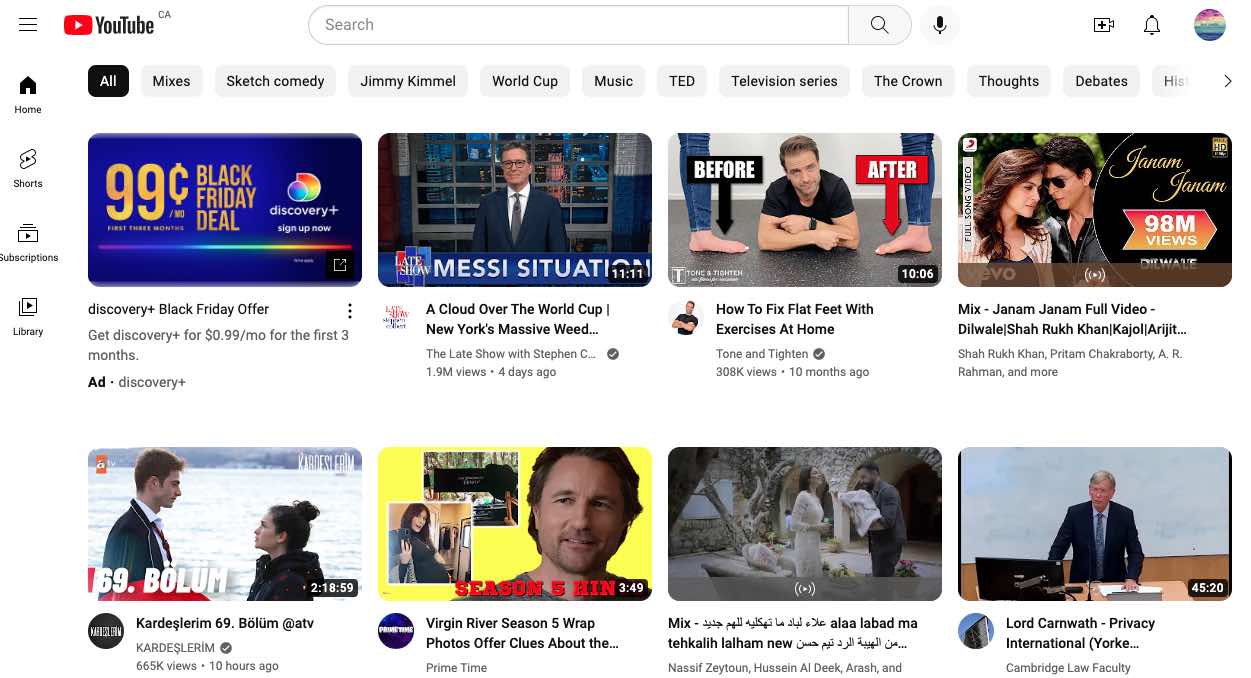Open the discovery+ Black Friday ad thumbnail
1251x678 pixels.
tap(225, 210)
